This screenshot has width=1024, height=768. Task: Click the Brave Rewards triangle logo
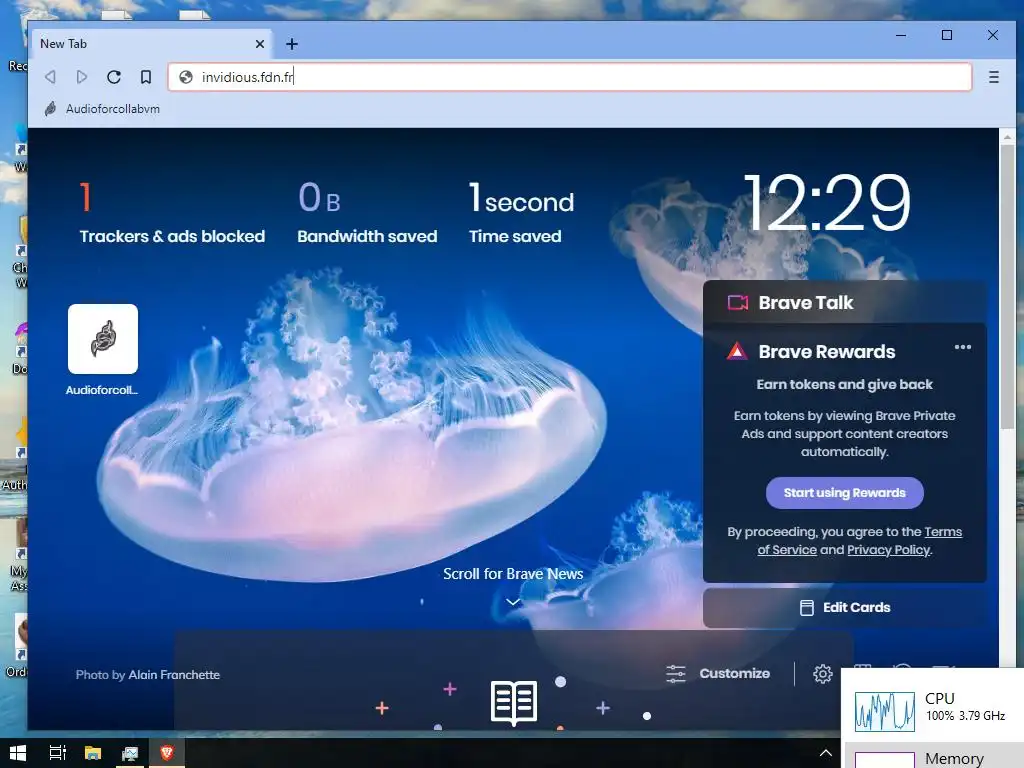click(737, 351)
